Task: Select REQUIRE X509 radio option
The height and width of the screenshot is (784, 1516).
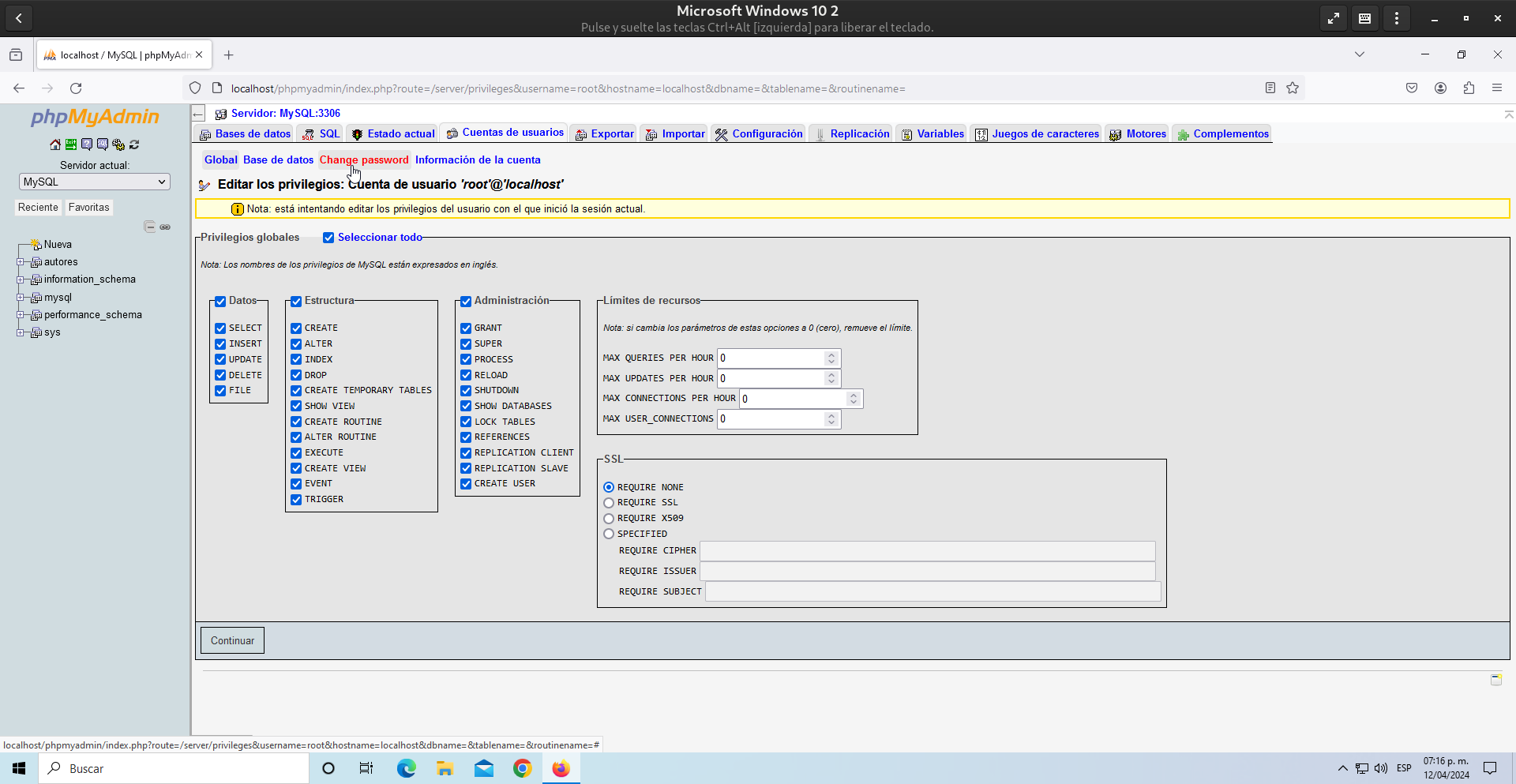Action: click(x=609, y=519)
